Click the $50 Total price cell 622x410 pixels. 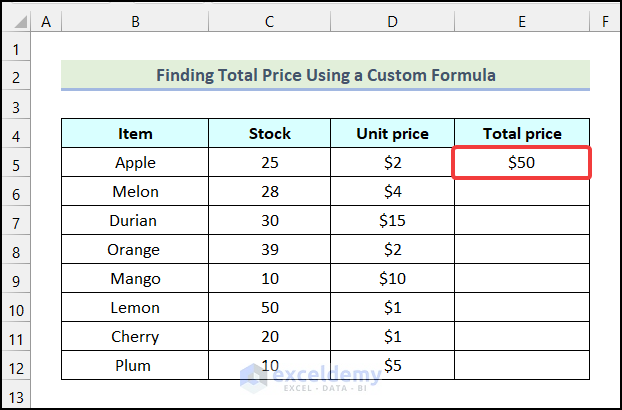pos(521,163)
